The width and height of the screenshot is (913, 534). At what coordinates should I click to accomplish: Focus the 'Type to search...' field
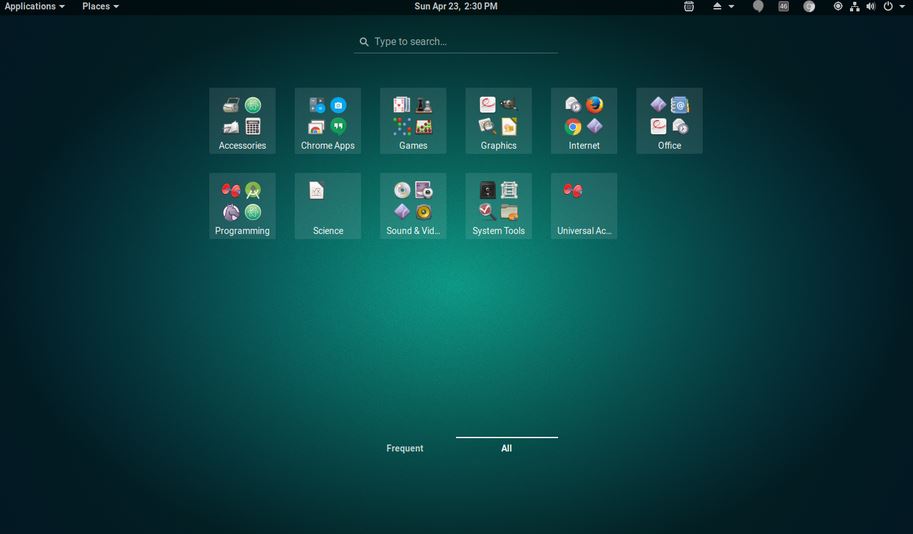(x=456, y=42)
